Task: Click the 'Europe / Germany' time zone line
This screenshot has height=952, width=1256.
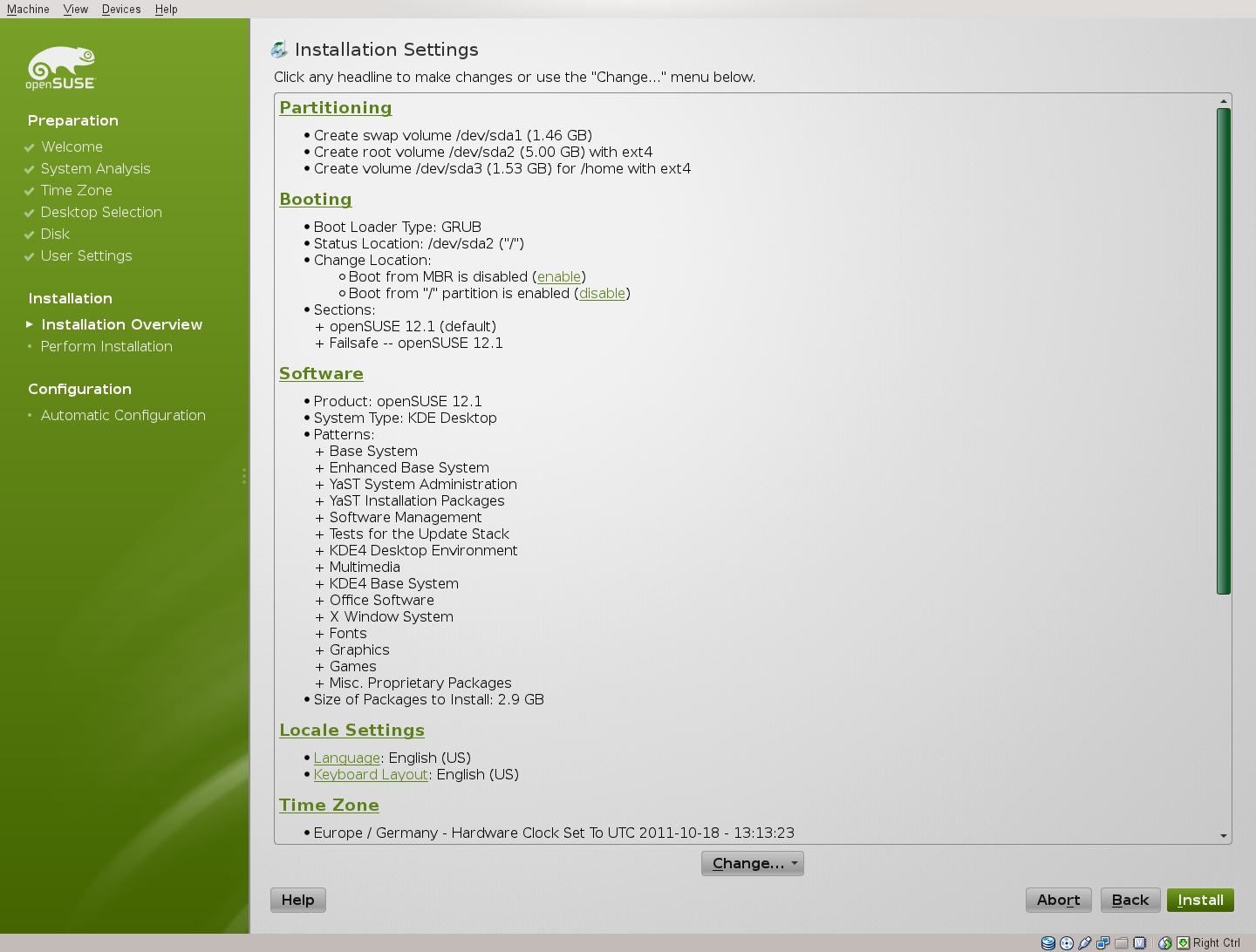Action: click(x=554, y=833)
